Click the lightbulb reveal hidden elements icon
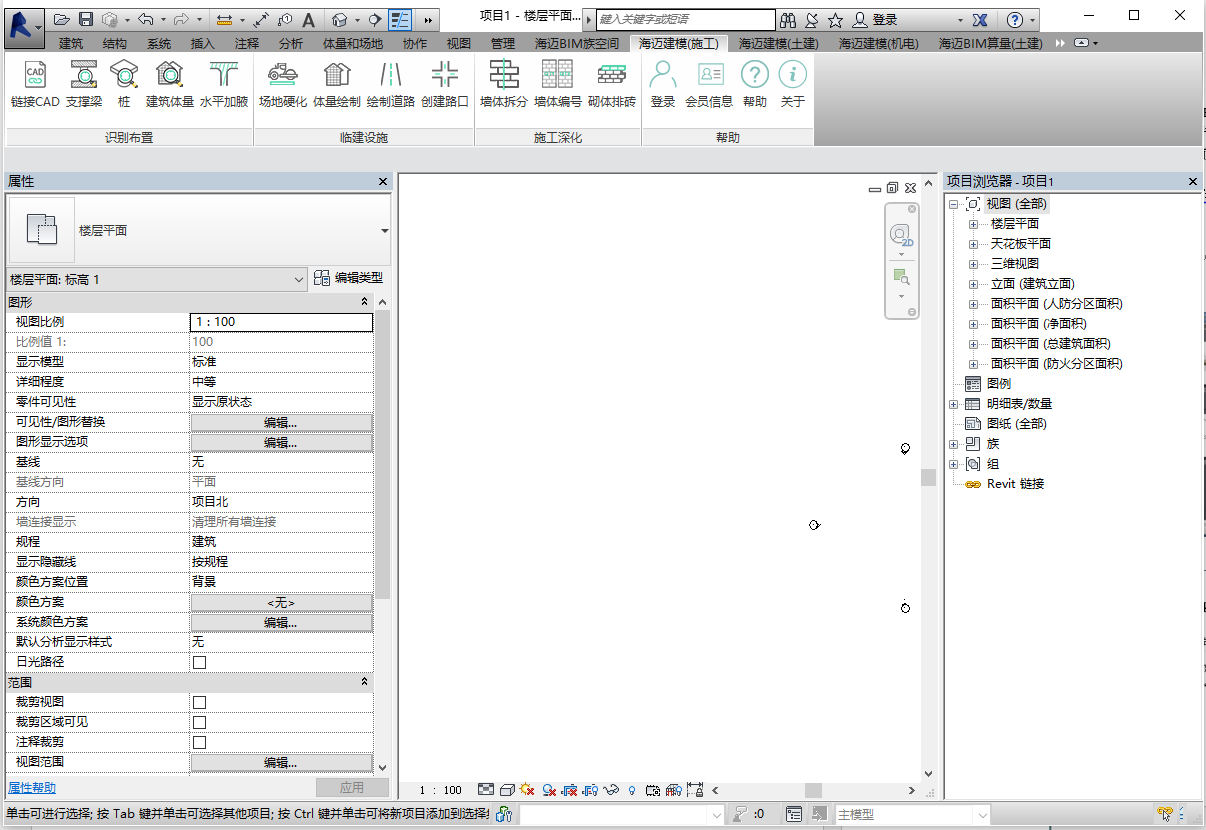The height and width of the screenshot is (830, 1206). click(x=632, y=790)
